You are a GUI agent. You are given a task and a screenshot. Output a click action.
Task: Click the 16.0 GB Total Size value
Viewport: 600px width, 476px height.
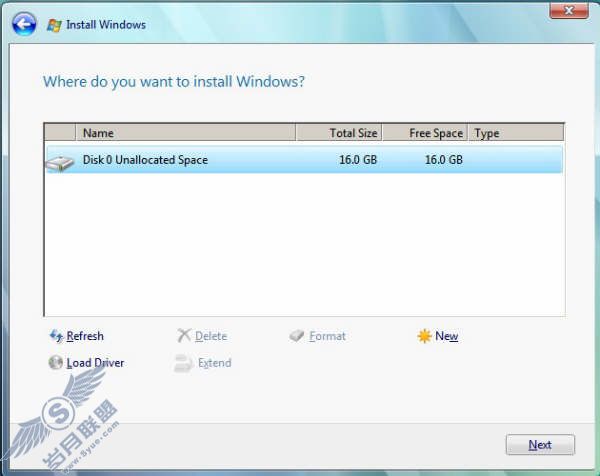click(x=358, y=160)
